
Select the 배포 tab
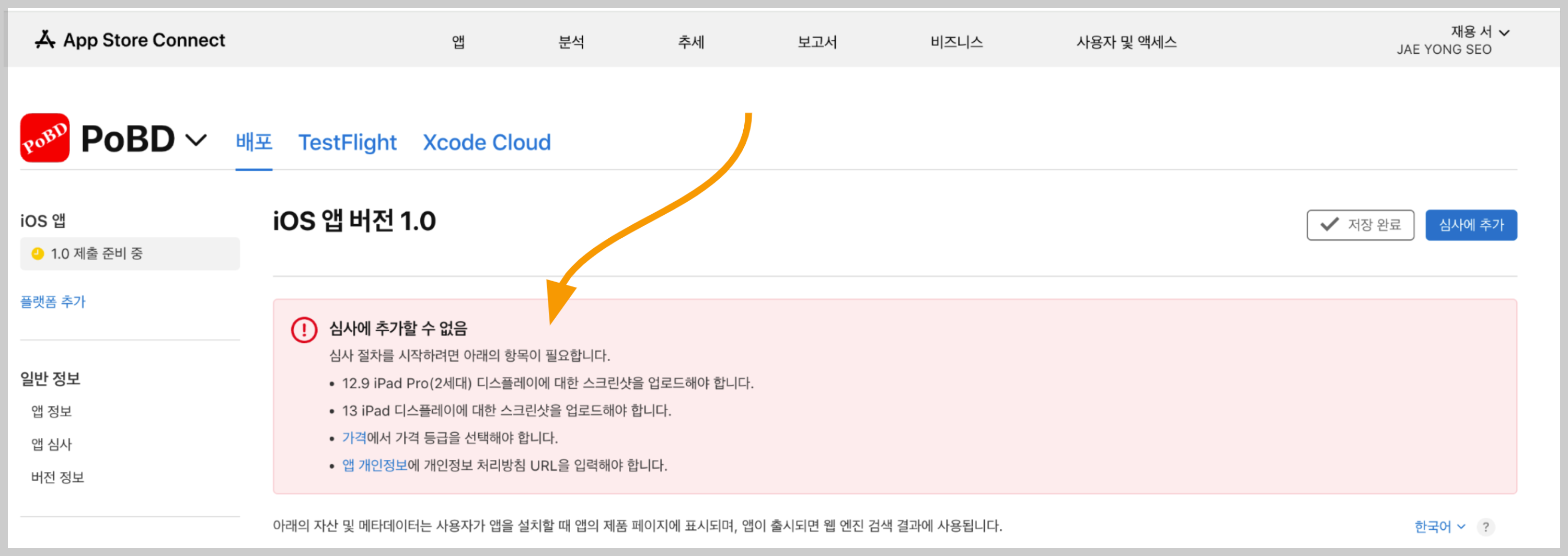pos(254,142)
